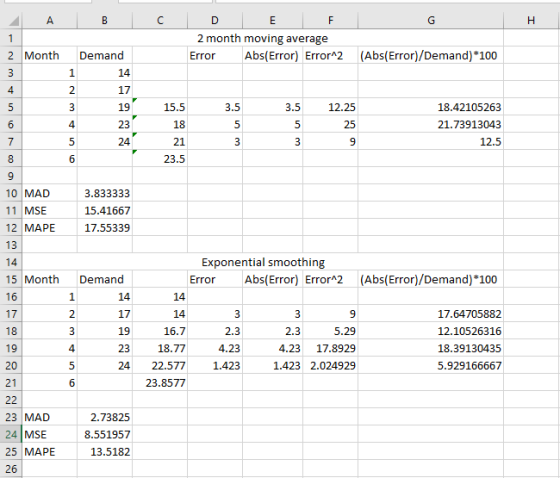Click the '2 month moving average' title cell
This screenshot has width=560, height=478.
pyautogui.click(x=262, y=38)
